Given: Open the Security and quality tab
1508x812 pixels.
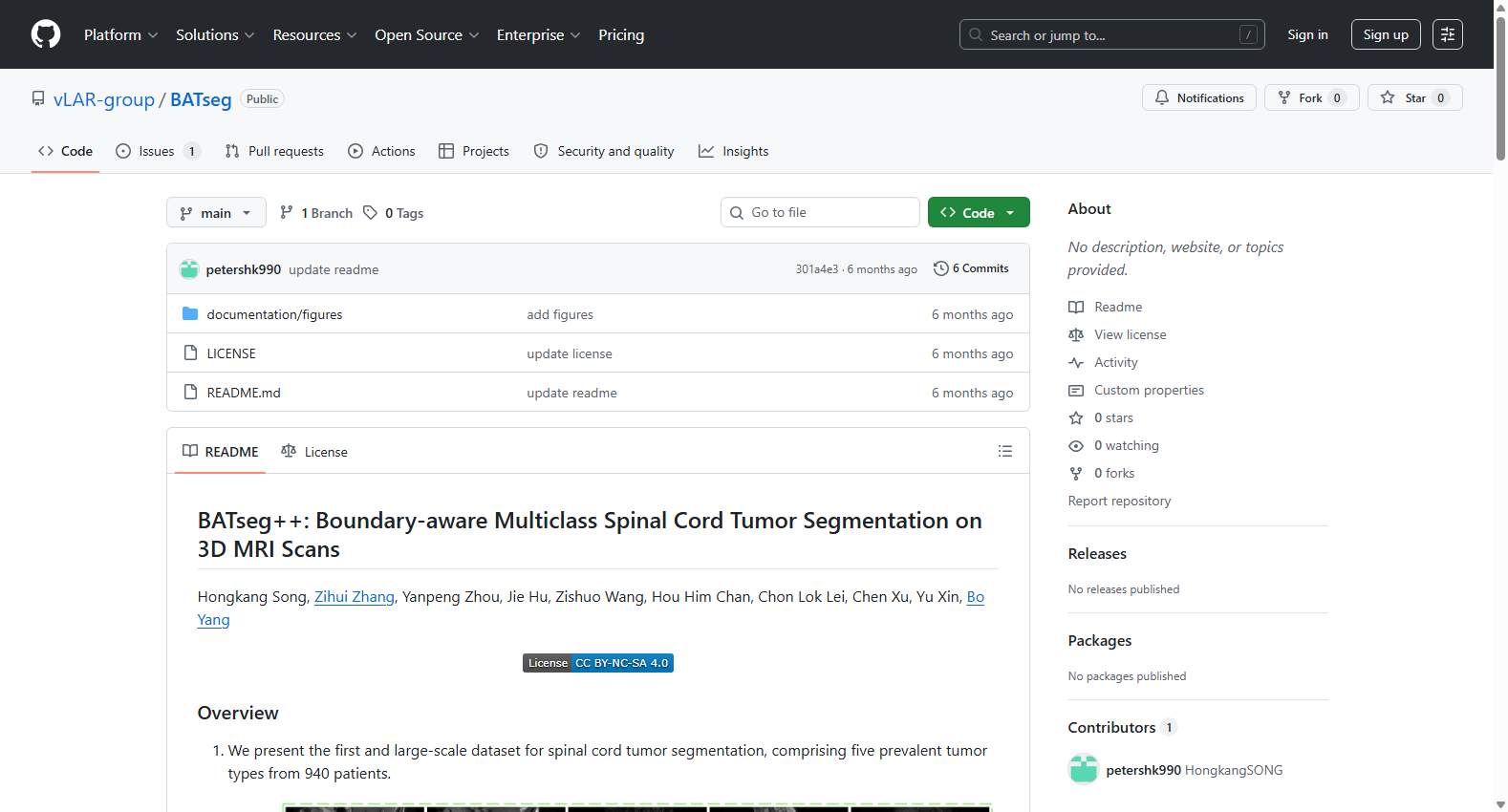Looking at the screenshot, I should [x=604, y=151].
